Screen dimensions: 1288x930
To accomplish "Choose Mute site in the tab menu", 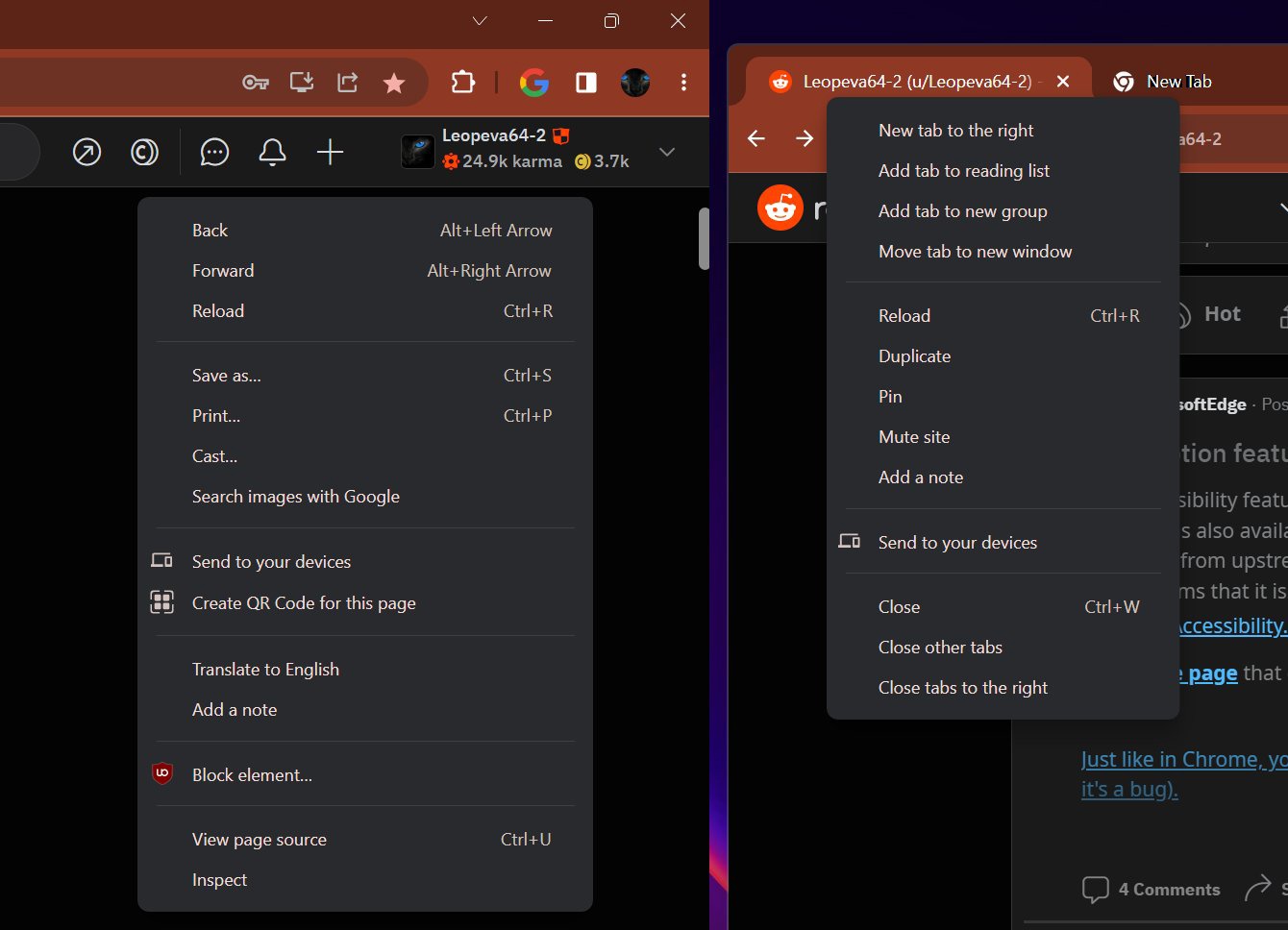I will 914,436.
